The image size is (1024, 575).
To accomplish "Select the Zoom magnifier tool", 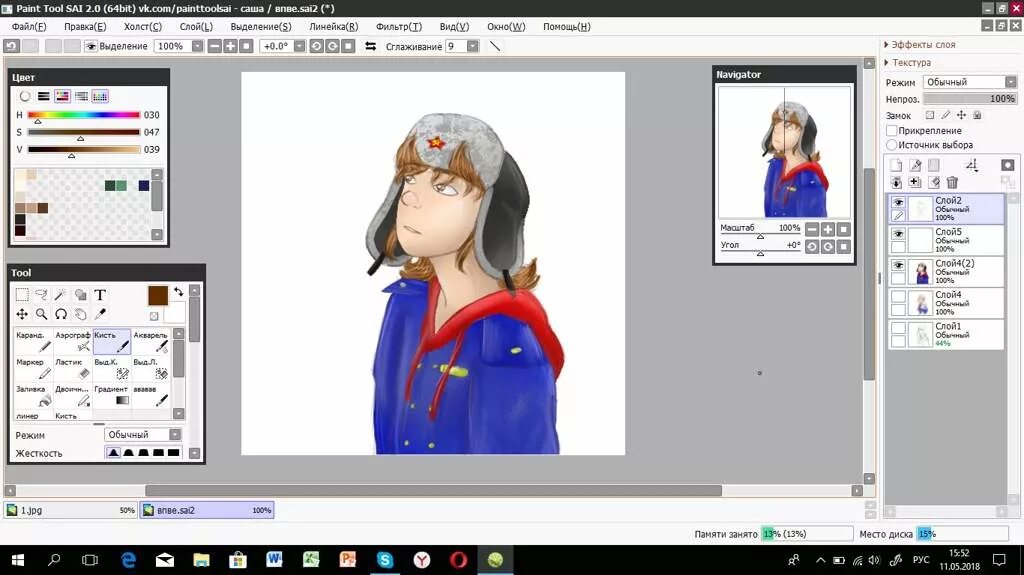I will coord(41,314).
